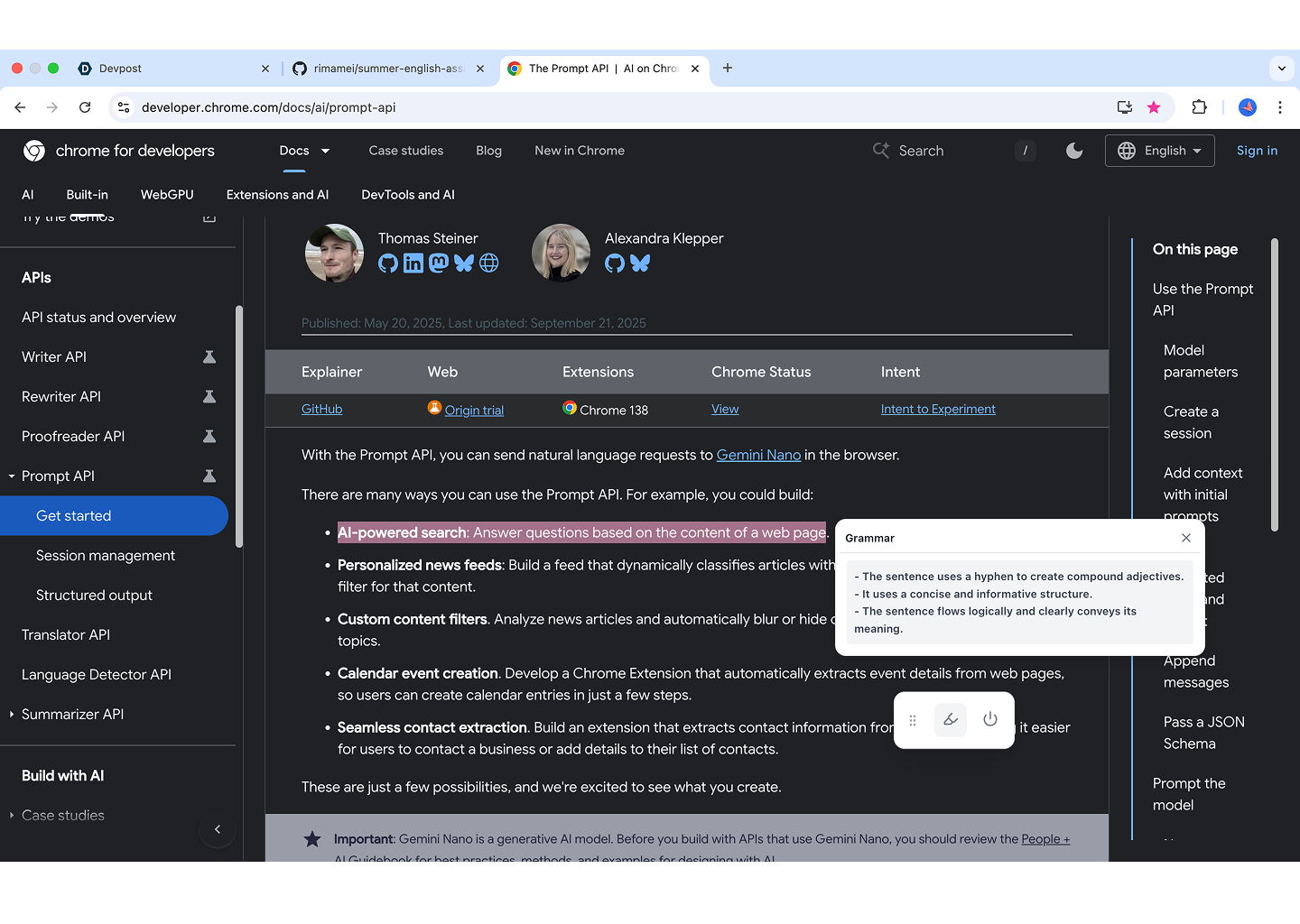Click the left sidebar scrollbar
Screen dimensions: 1300x924
pos(239,427)
